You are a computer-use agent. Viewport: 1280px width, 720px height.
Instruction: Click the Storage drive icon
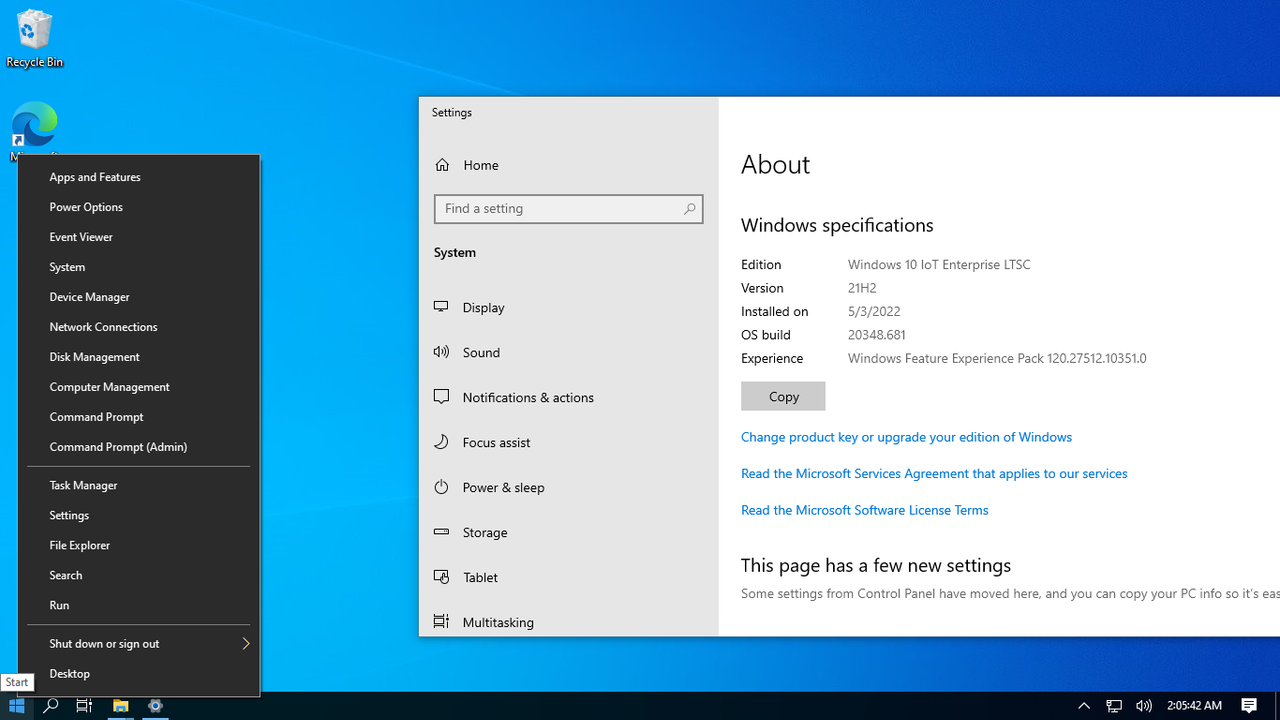pos(441,532)
